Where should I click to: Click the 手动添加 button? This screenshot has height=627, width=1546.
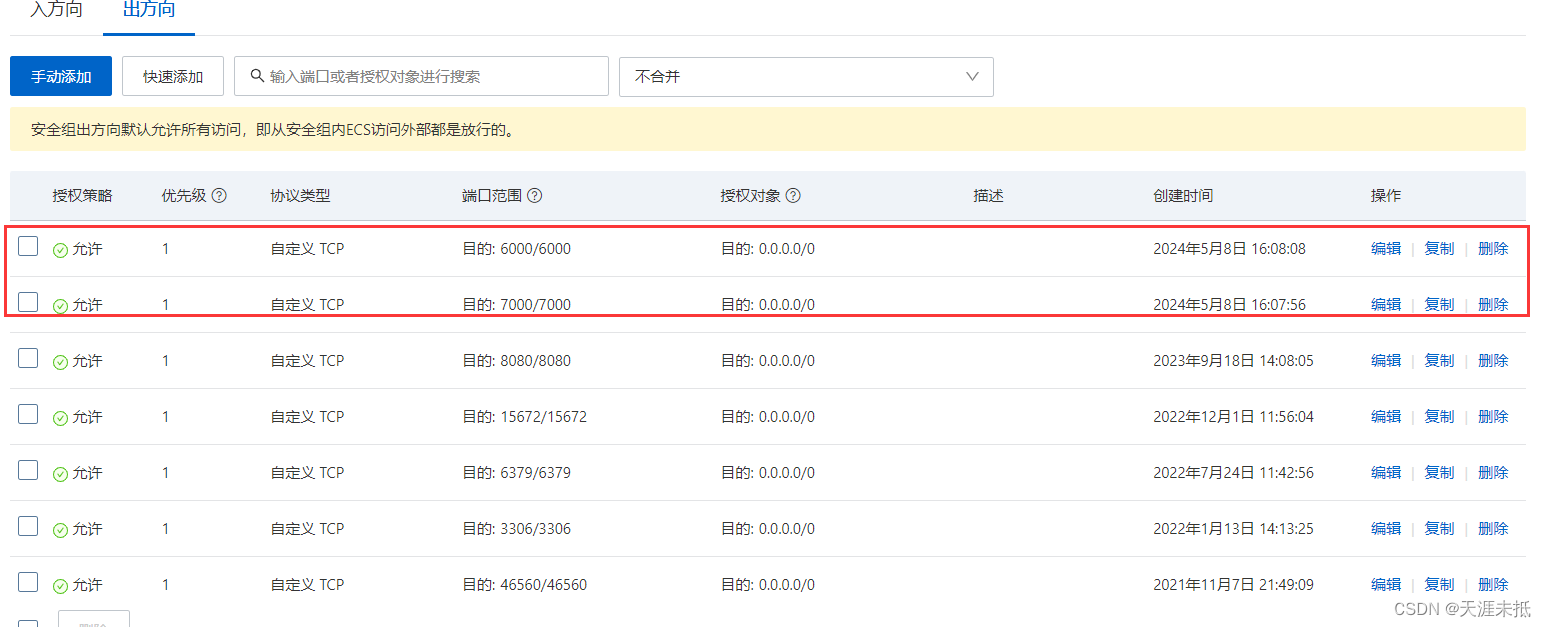coord(61,77)
